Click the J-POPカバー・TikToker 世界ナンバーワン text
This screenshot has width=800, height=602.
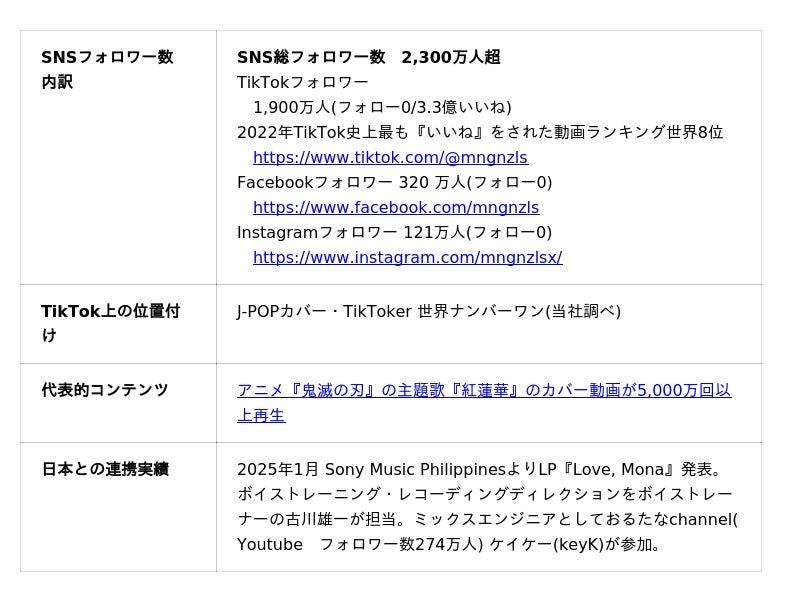click(x=428, y=311)
